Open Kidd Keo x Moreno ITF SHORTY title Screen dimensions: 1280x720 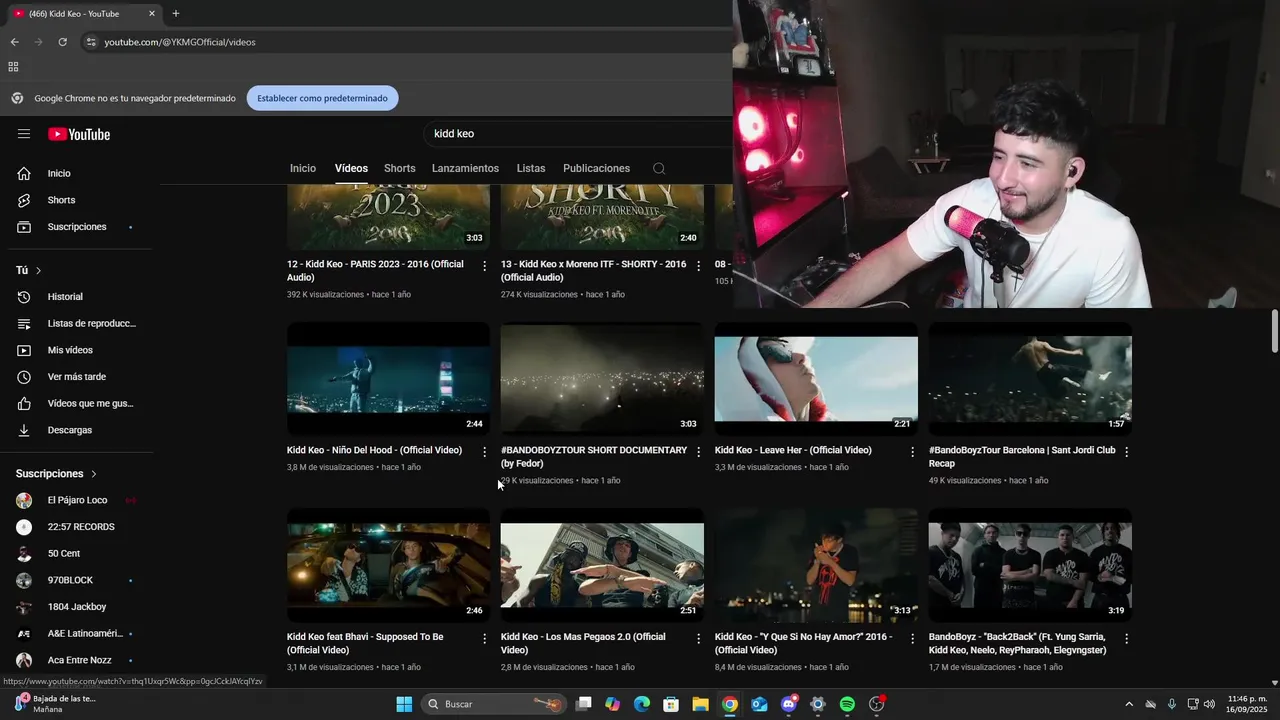[x=594, y=271]
